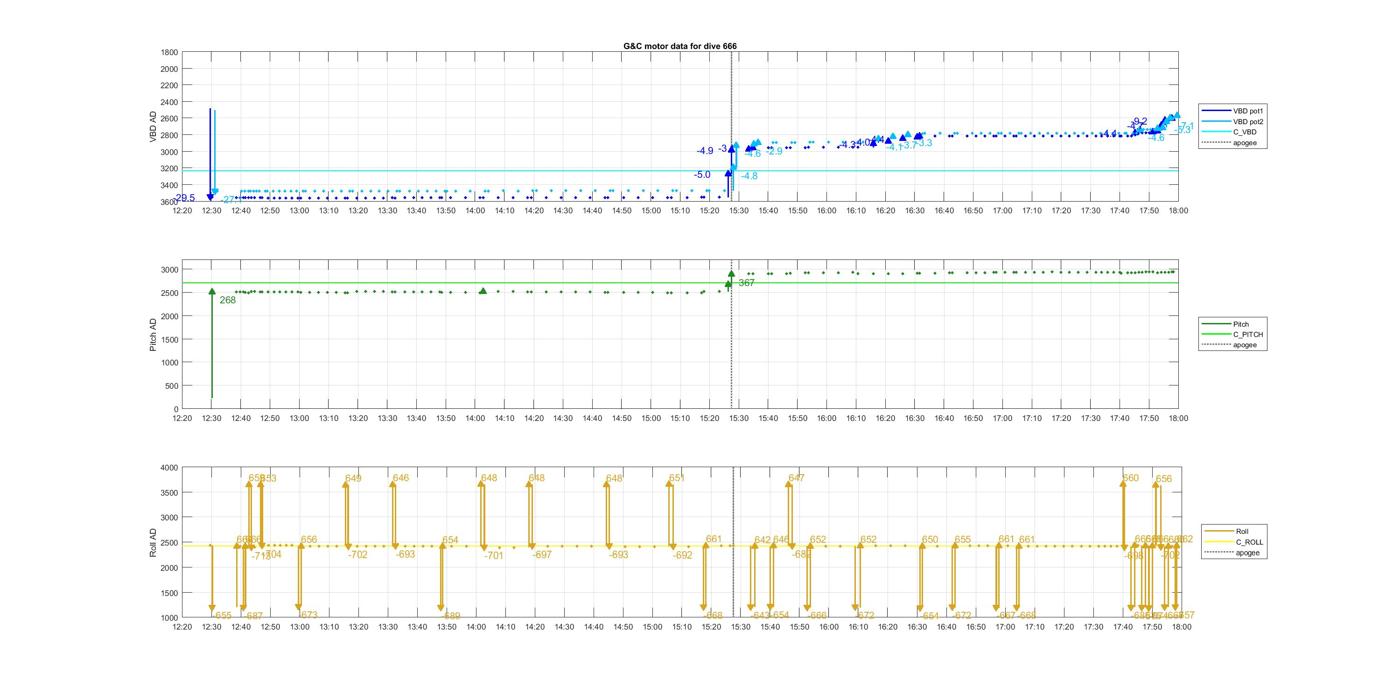The width and height of the screenshot is (1400, 693).
Task: Click the '-29.5' label in VBD plot
Action: [184, 198]
